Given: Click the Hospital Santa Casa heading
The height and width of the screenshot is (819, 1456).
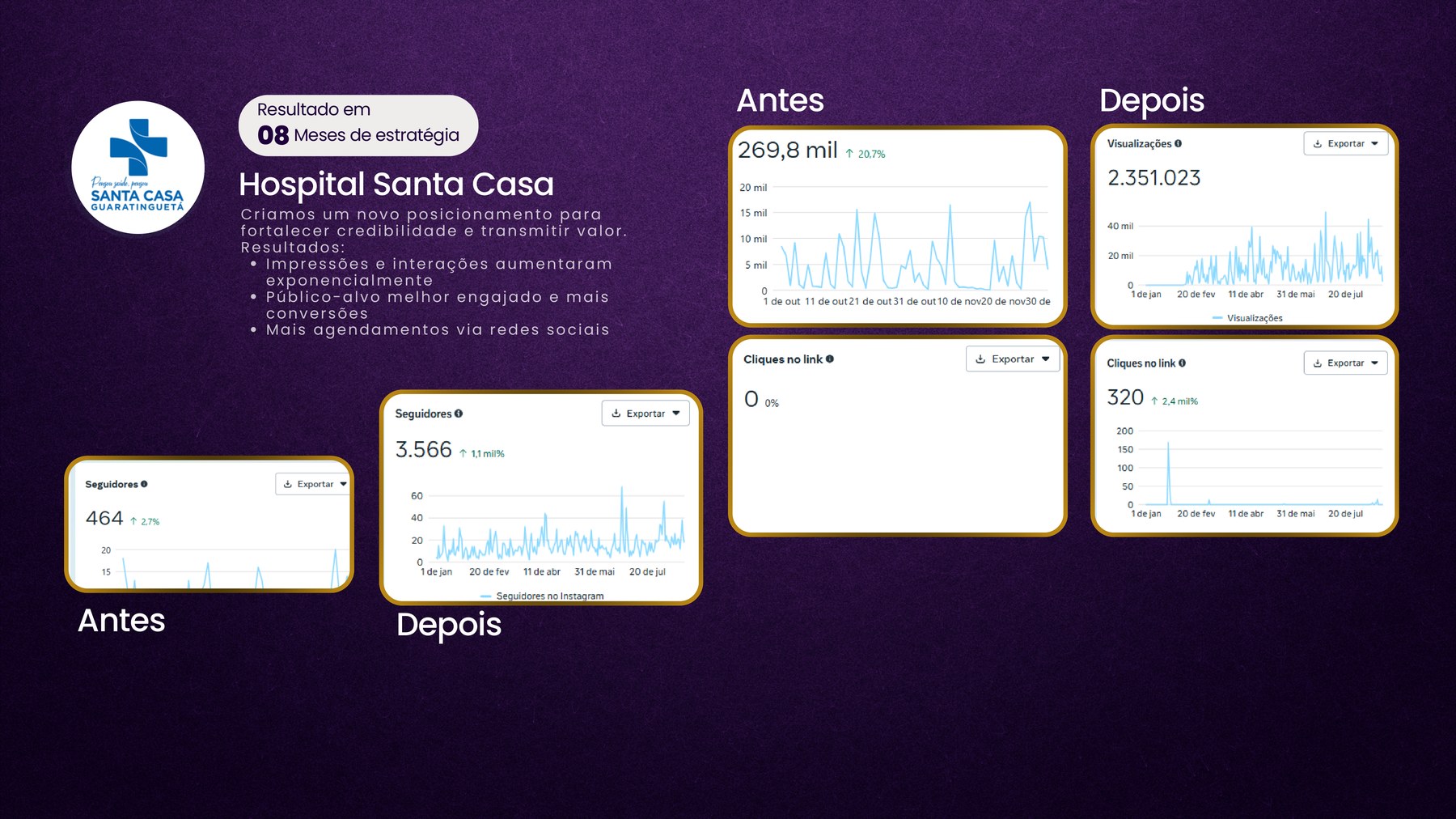Looking at the screenshot, I should [x=396, y=185].
